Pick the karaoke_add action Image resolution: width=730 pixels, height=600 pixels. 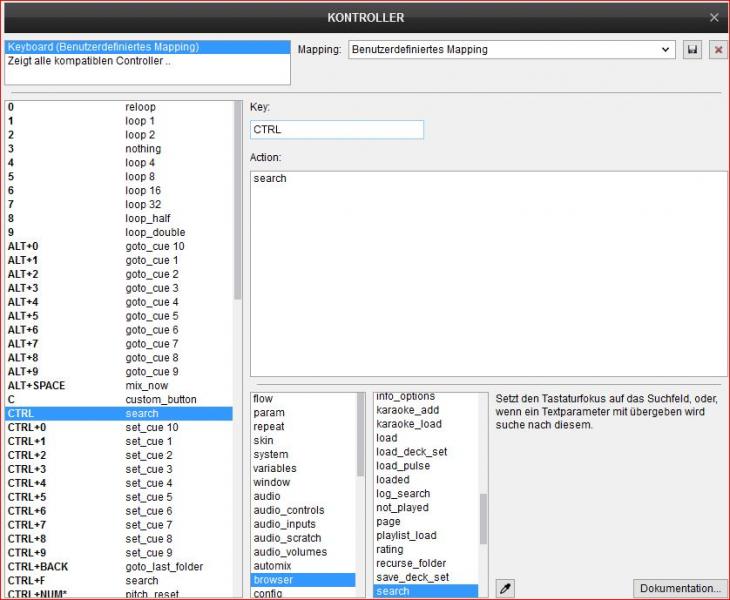pos(426,410)
